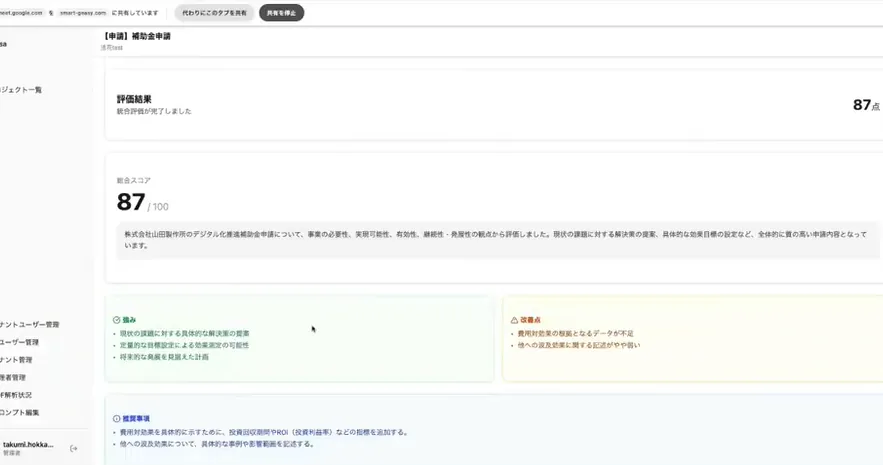Click the summary paragraph starting 株式会社山田製作所

tap(496, 240)
